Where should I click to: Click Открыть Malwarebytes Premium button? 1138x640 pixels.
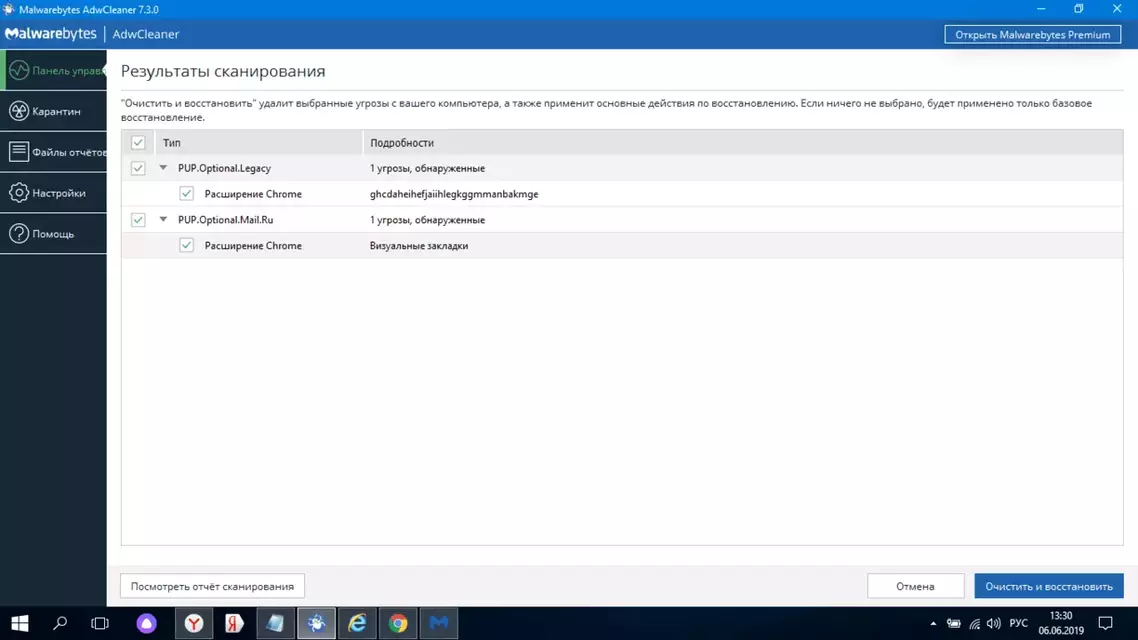(1032, 34)
